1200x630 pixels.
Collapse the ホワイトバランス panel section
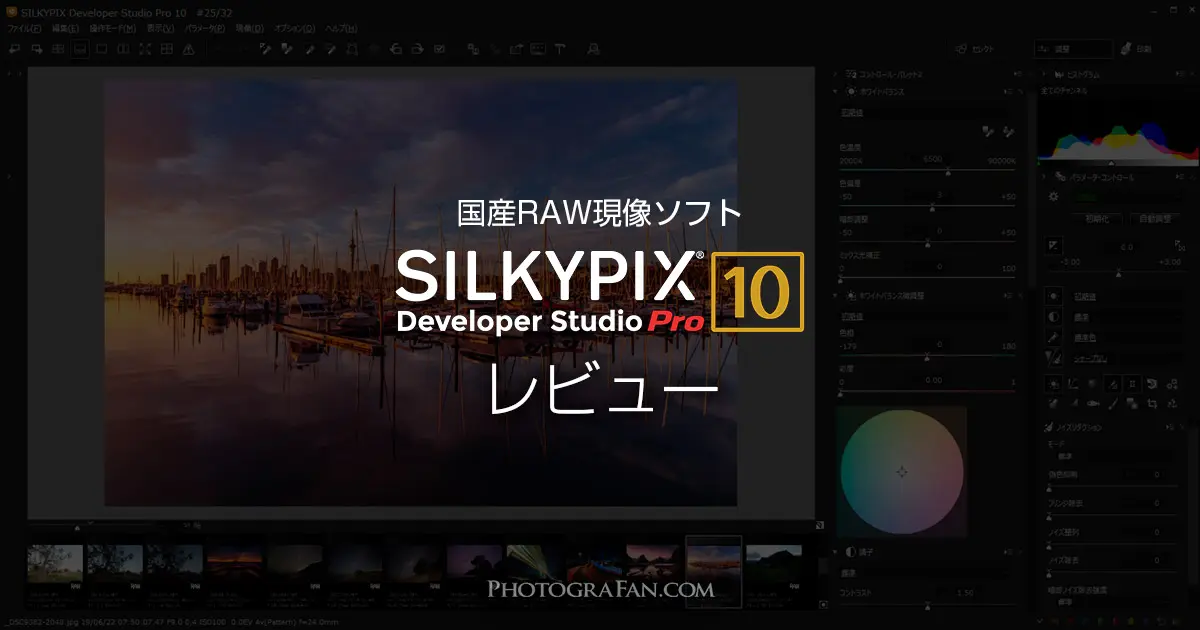point(836,91)
